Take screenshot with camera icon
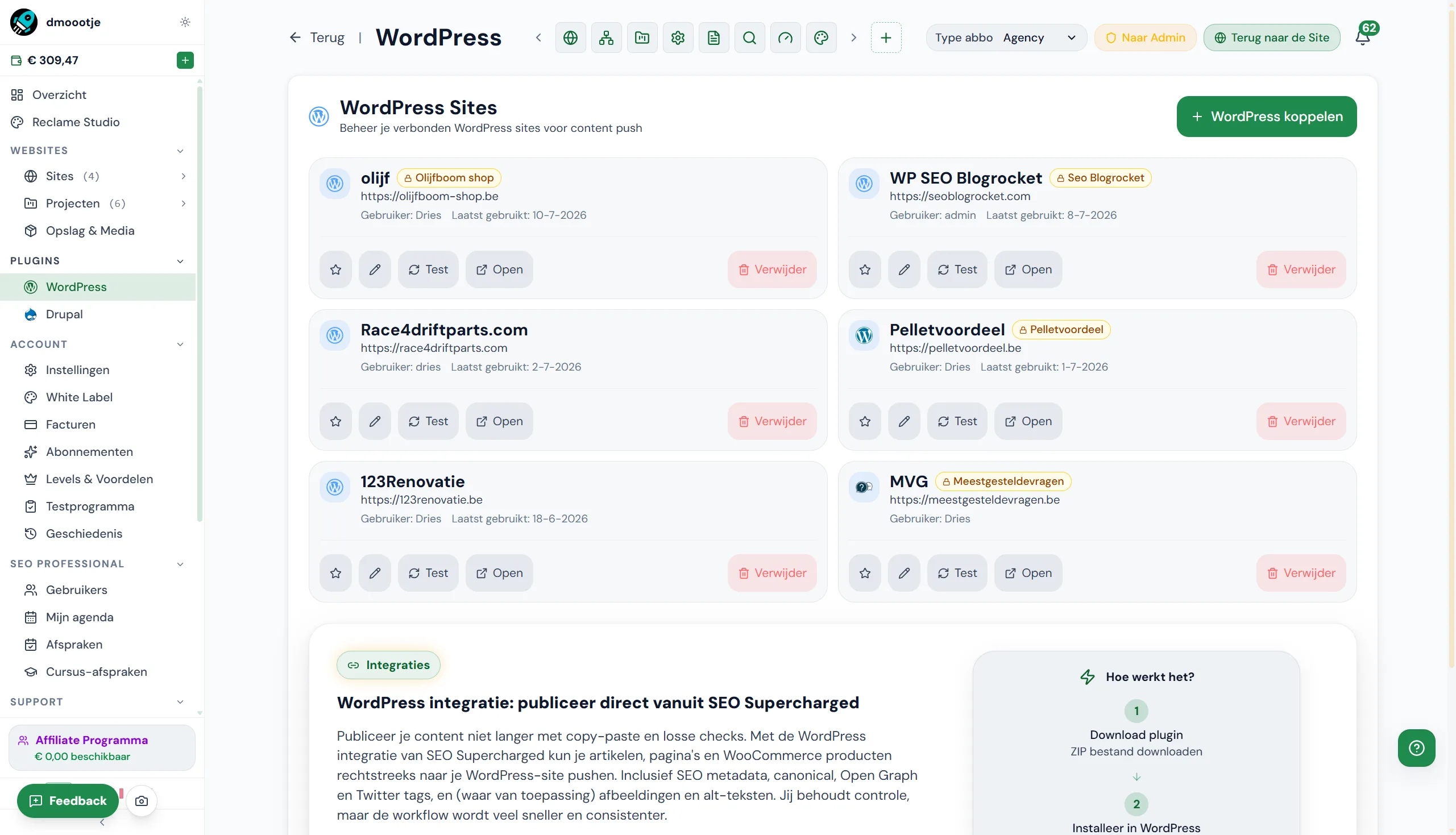The width and height of the screenshot is (1456, 835). (x=141, y=801)
